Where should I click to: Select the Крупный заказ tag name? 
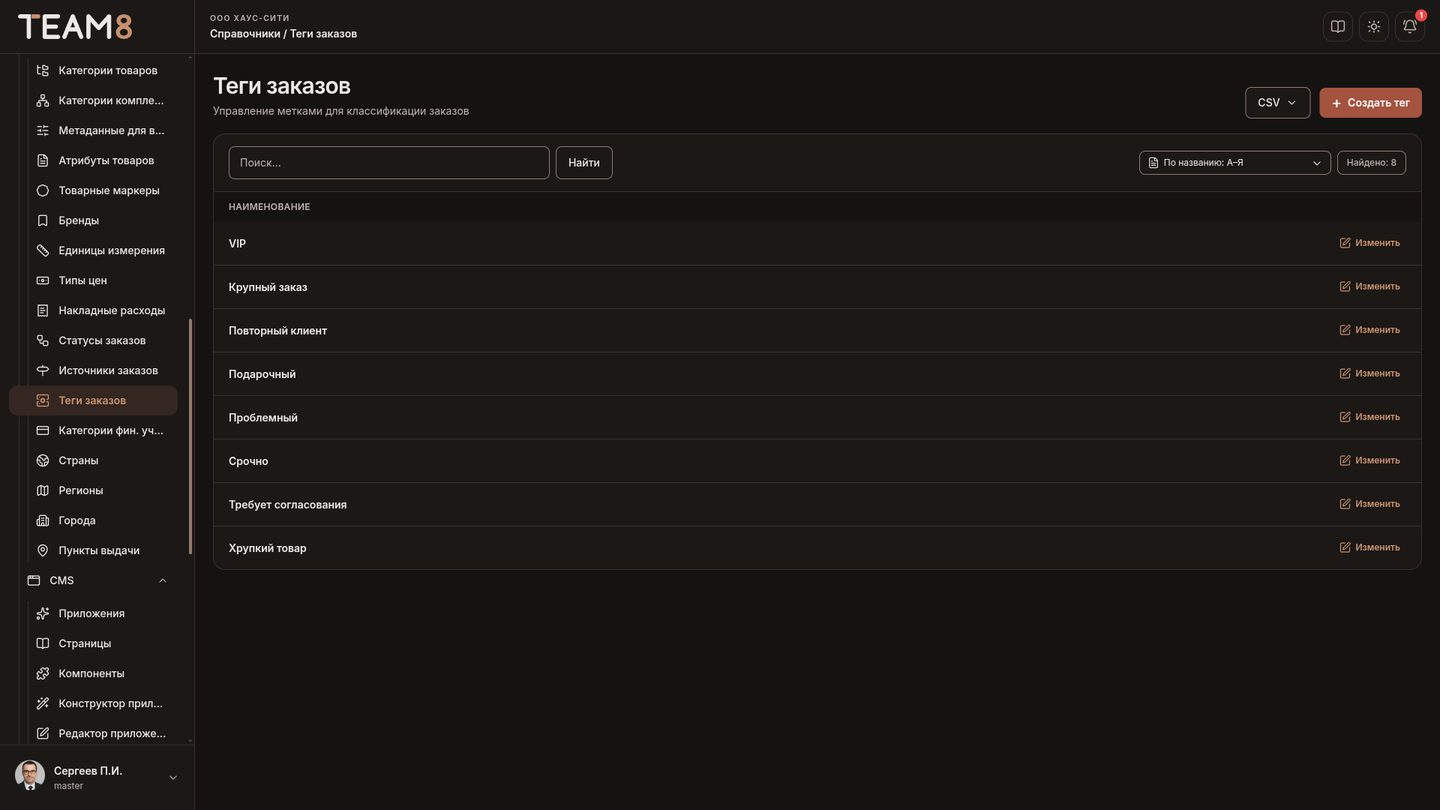click(268, 287)
